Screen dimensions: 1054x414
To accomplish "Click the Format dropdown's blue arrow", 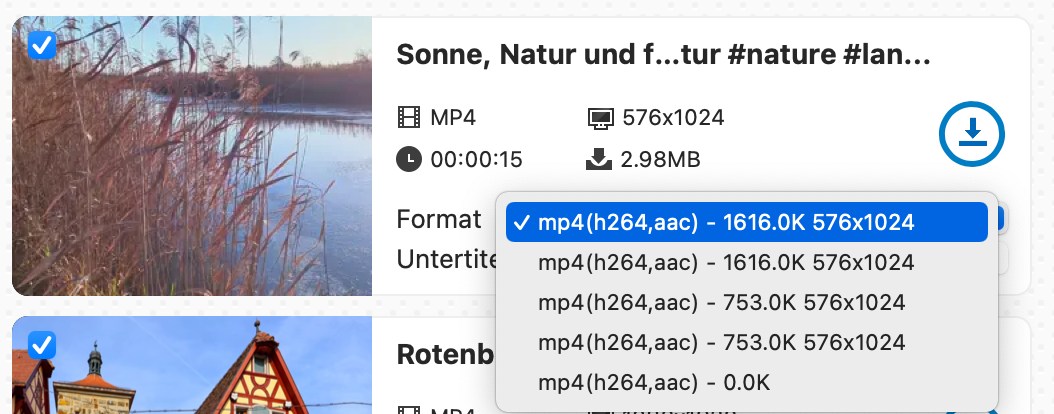I will [x=1002, y=219].
